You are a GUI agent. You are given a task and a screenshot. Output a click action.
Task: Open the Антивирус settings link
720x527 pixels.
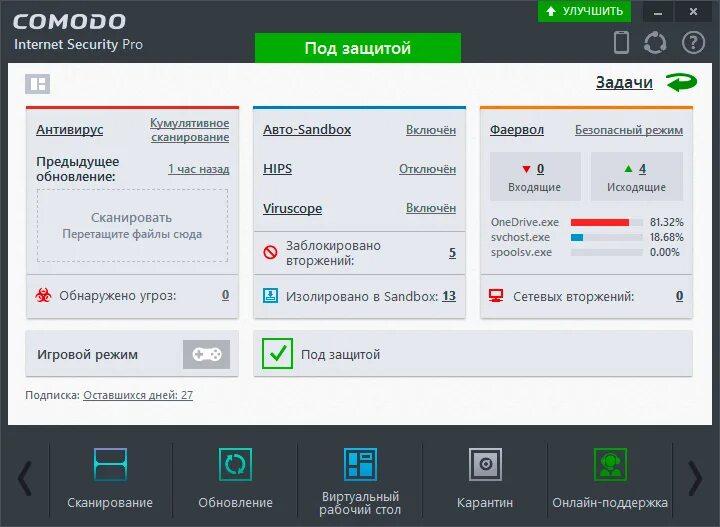coord(69,130)
